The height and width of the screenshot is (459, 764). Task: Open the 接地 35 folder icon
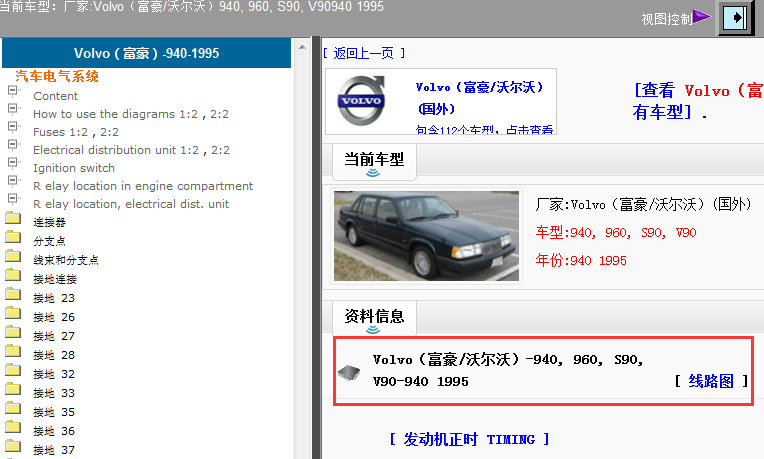pos(13,408)
